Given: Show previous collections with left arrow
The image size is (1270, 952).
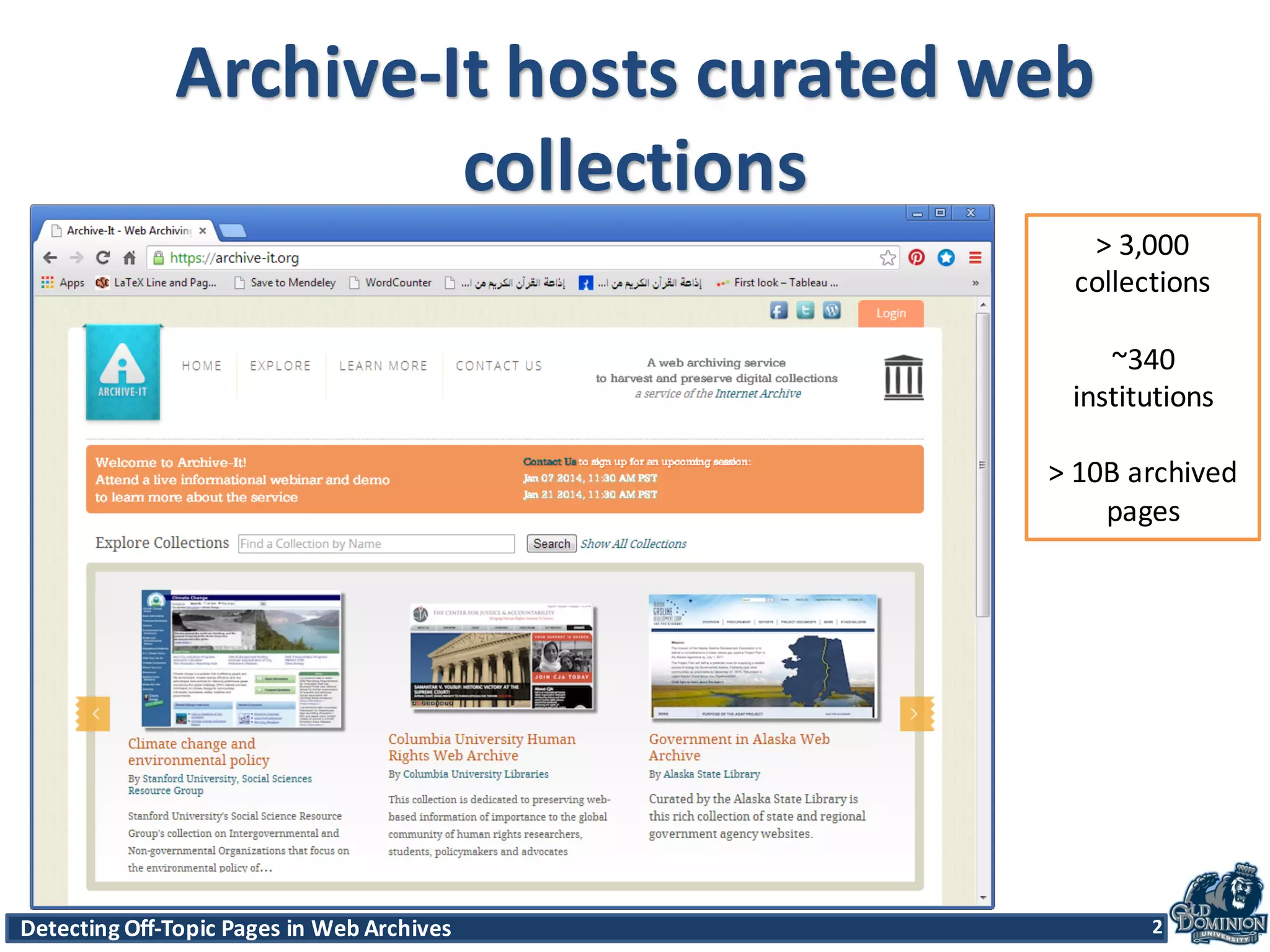Looking at the screenshot, I should pos(95,714).
